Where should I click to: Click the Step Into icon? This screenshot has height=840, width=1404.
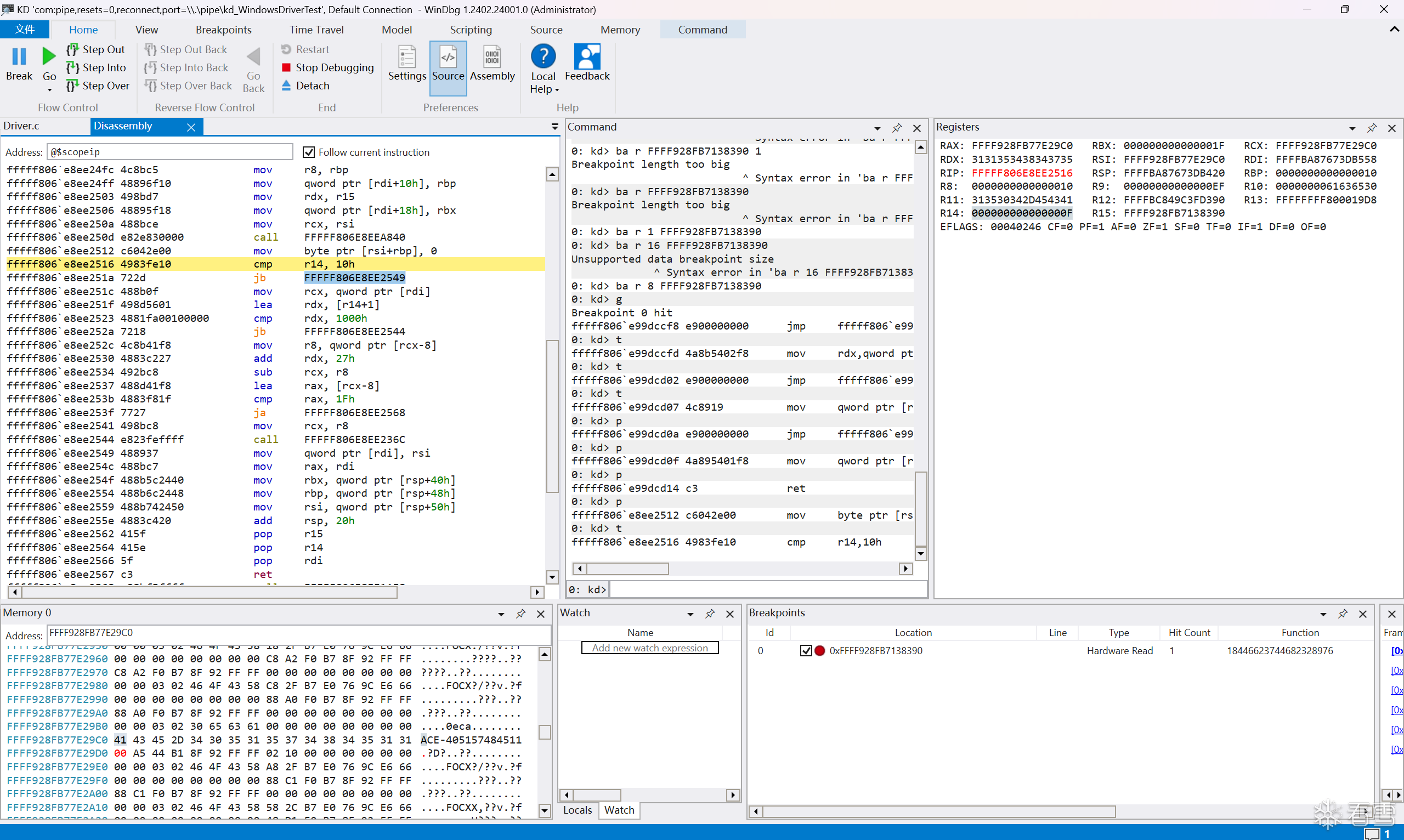(x=72, y=68)
